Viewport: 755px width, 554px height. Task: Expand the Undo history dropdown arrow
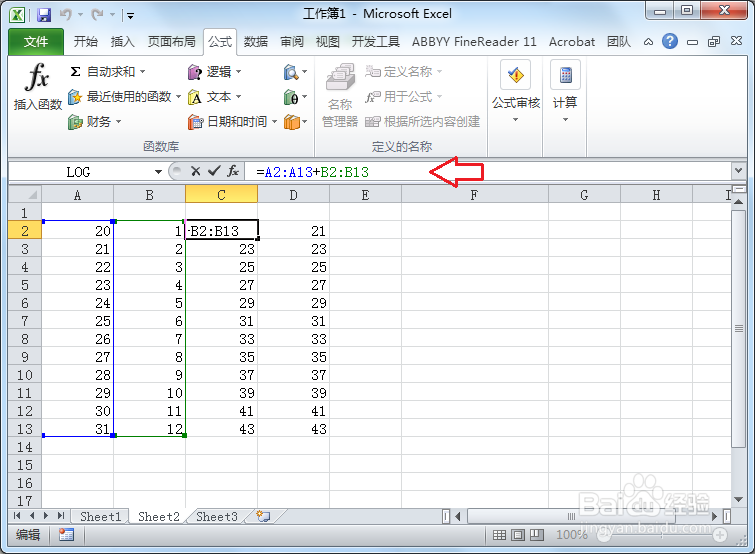[x=80, y=15]
